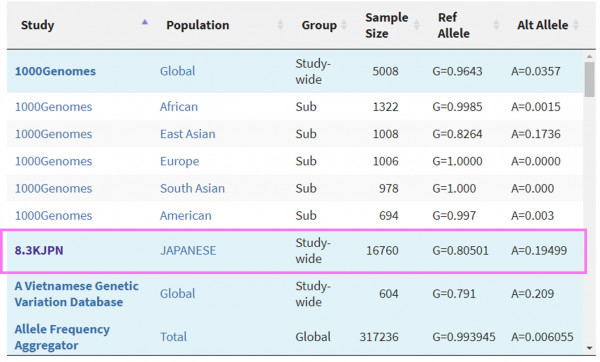Viewport: 600px width, 362px height.
Task: Click the African population link
Action: [x=179, y=106]
